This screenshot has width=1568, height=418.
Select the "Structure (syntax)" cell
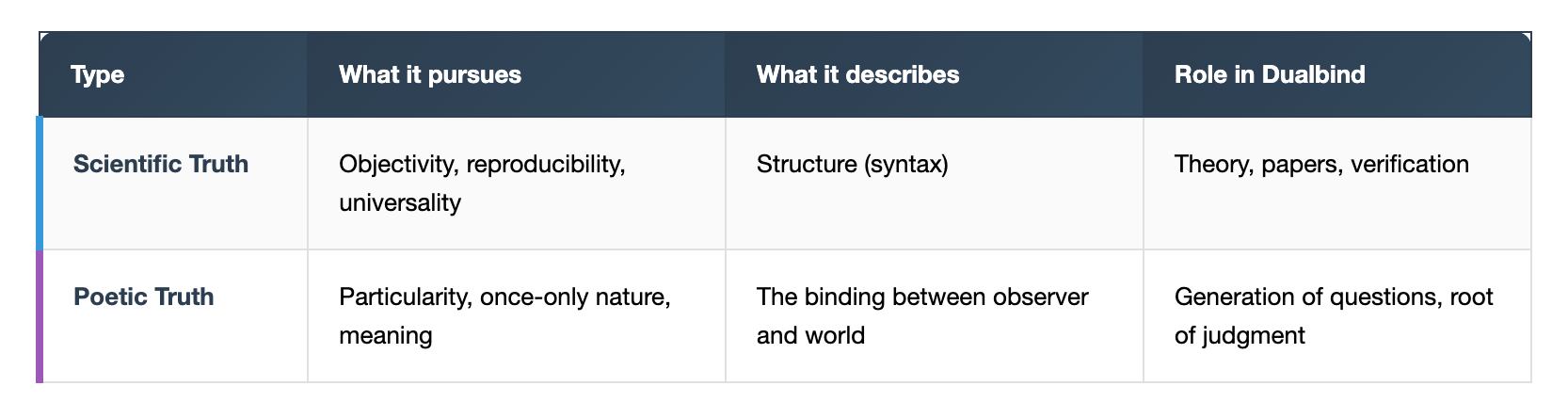tap(852, 164)
